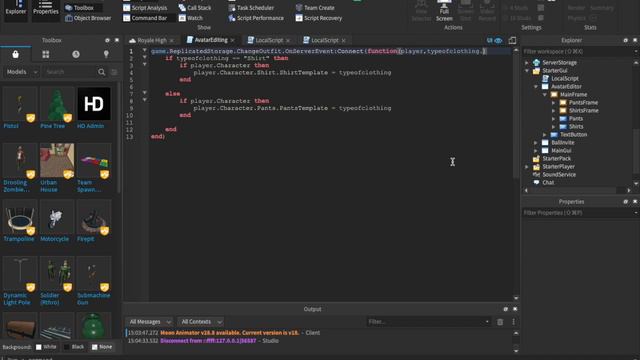Collapse the AvatarEditor tree node
Image resolution: width=640 pixels, height=360 pixels.
[536, 87]
